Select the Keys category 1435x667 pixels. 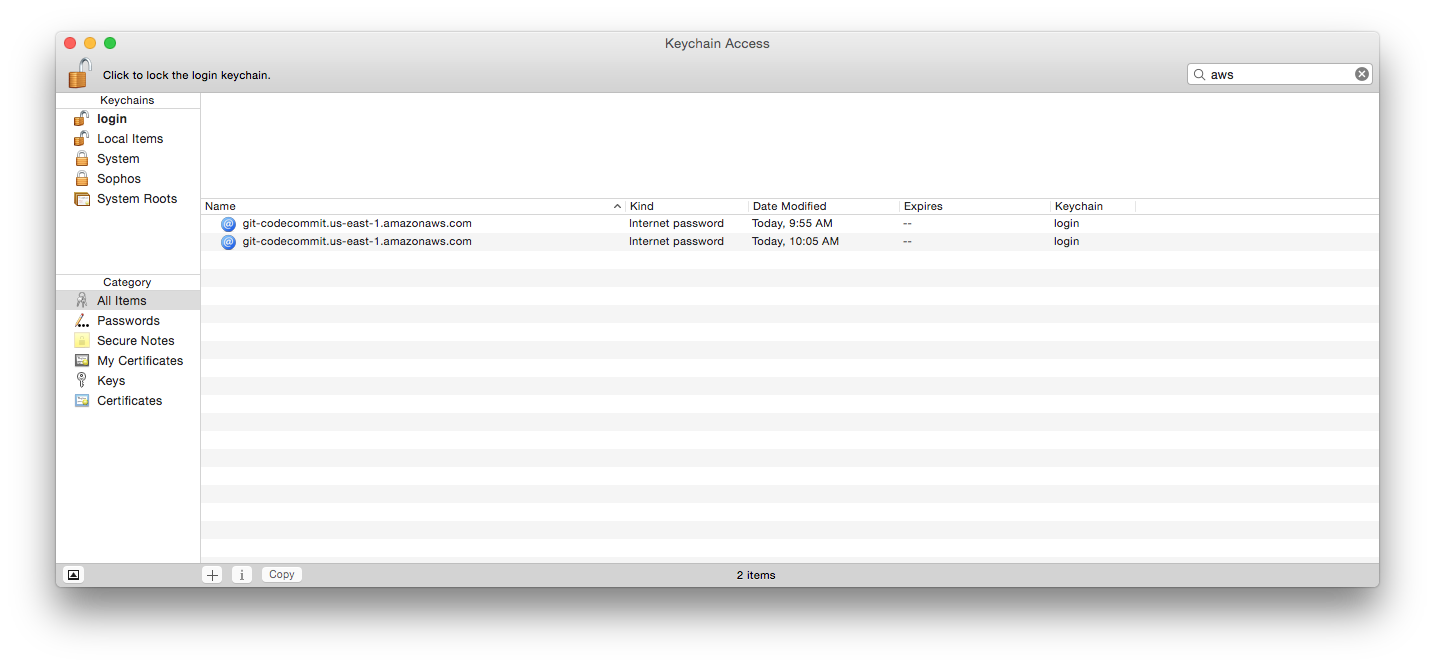111,381
